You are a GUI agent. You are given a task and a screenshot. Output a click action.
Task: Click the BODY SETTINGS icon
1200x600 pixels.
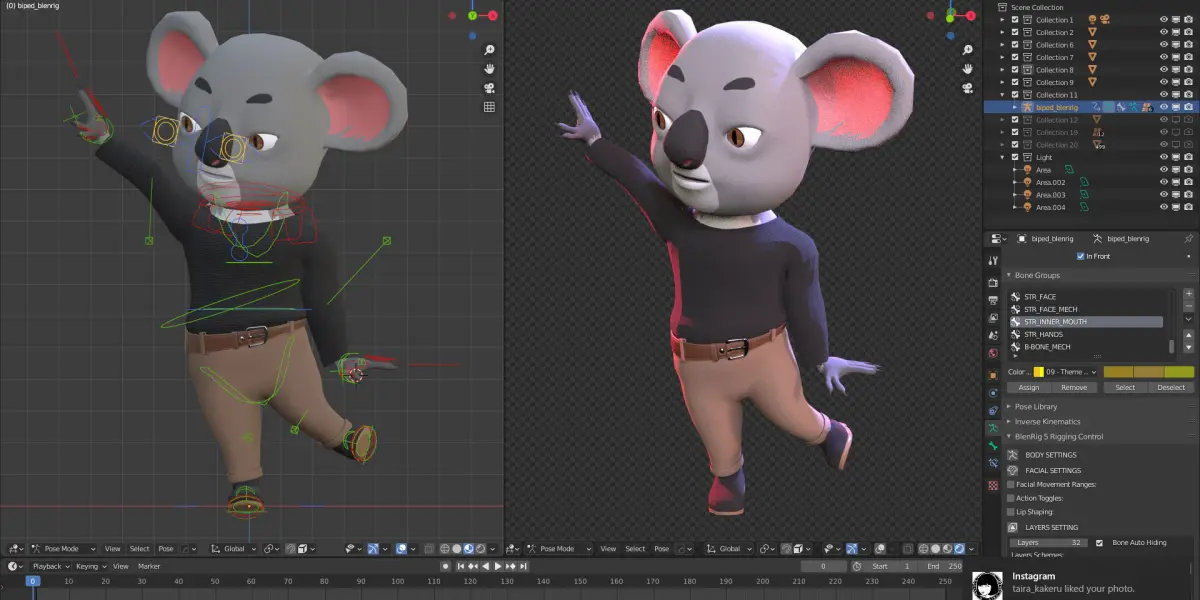point(1013,455)
